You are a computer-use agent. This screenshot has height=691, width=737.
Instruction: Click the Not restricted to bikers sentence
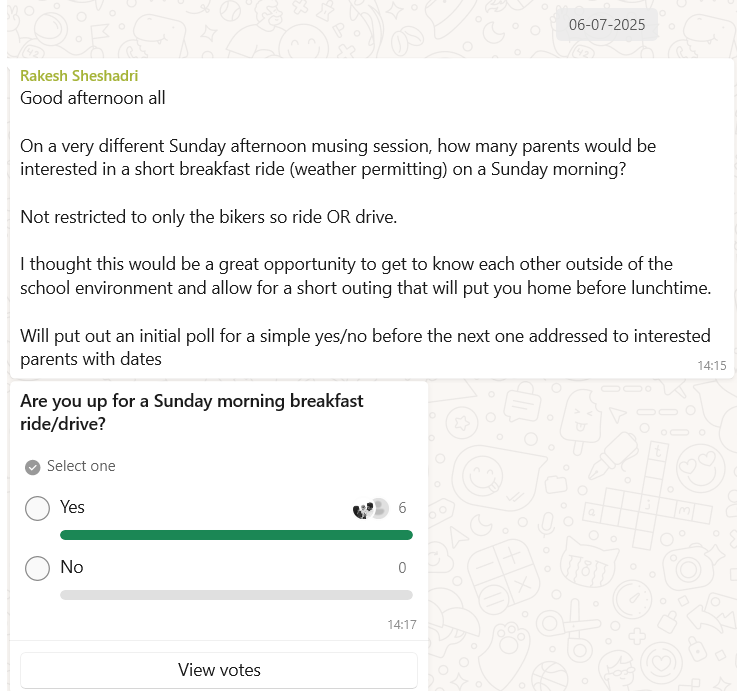(x=208, y=217)
